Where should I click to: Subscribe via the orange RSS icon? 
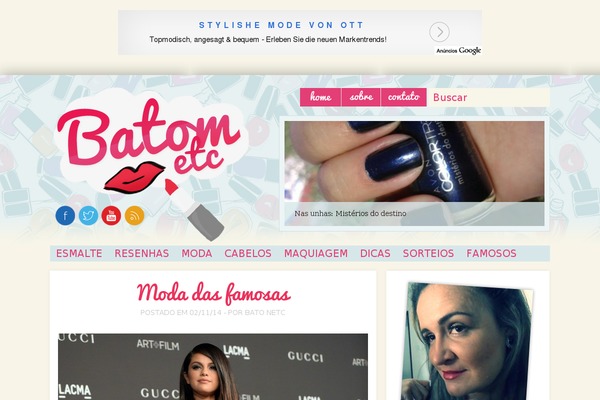[134, 216]
